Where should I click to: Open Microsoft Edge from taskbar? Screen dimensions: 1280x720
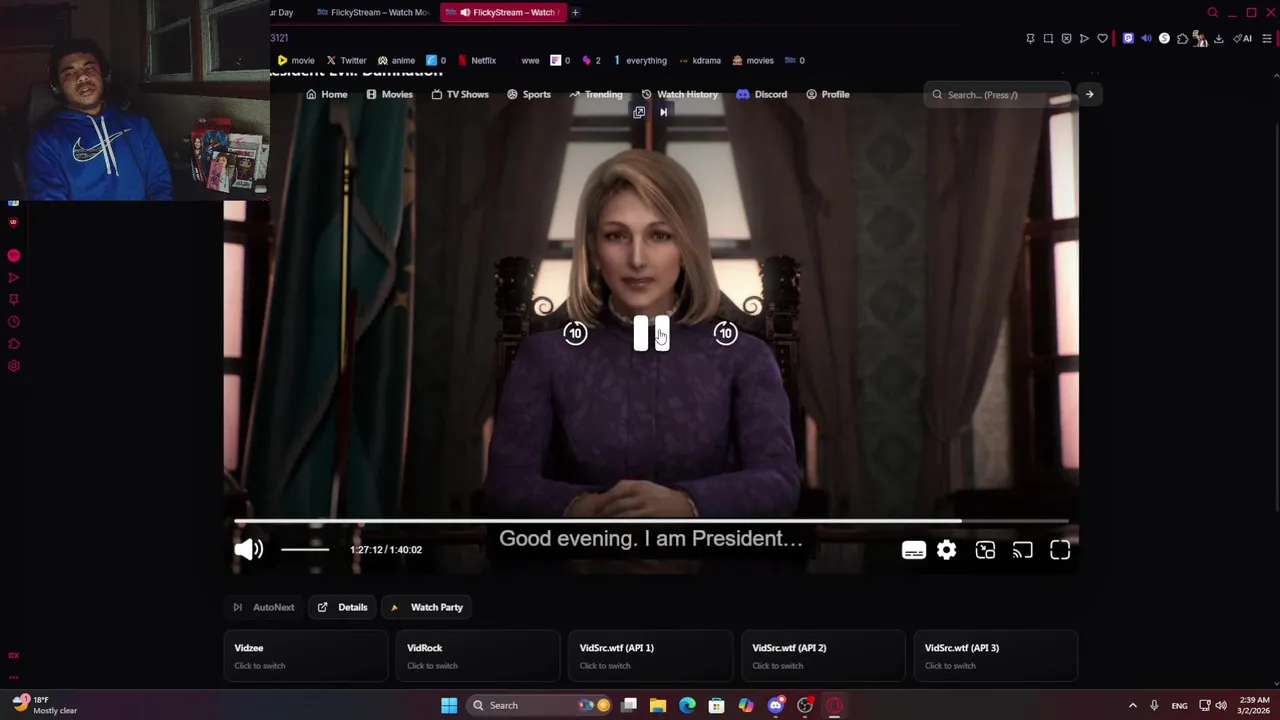point(687,705)
